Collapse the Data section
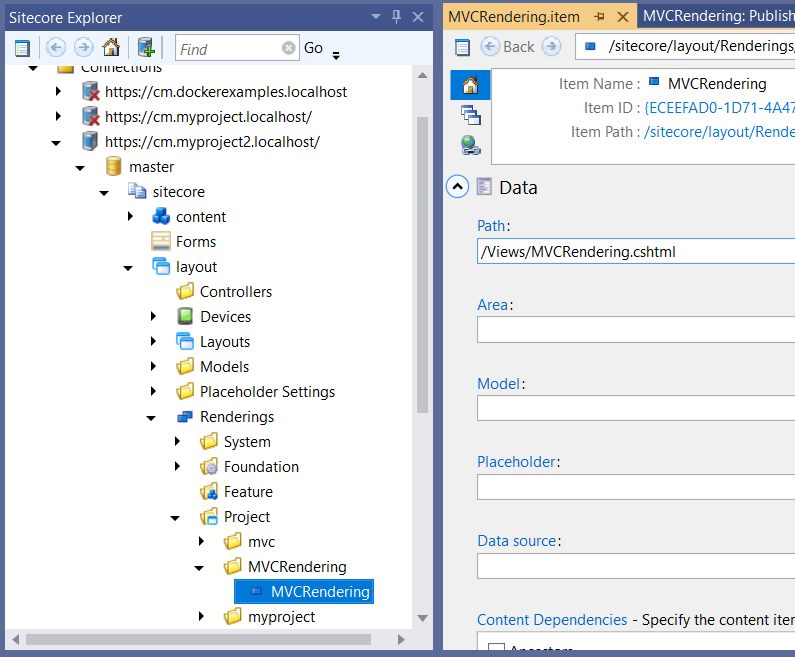This screenshot has width=795, height=657. pos(457,187)
